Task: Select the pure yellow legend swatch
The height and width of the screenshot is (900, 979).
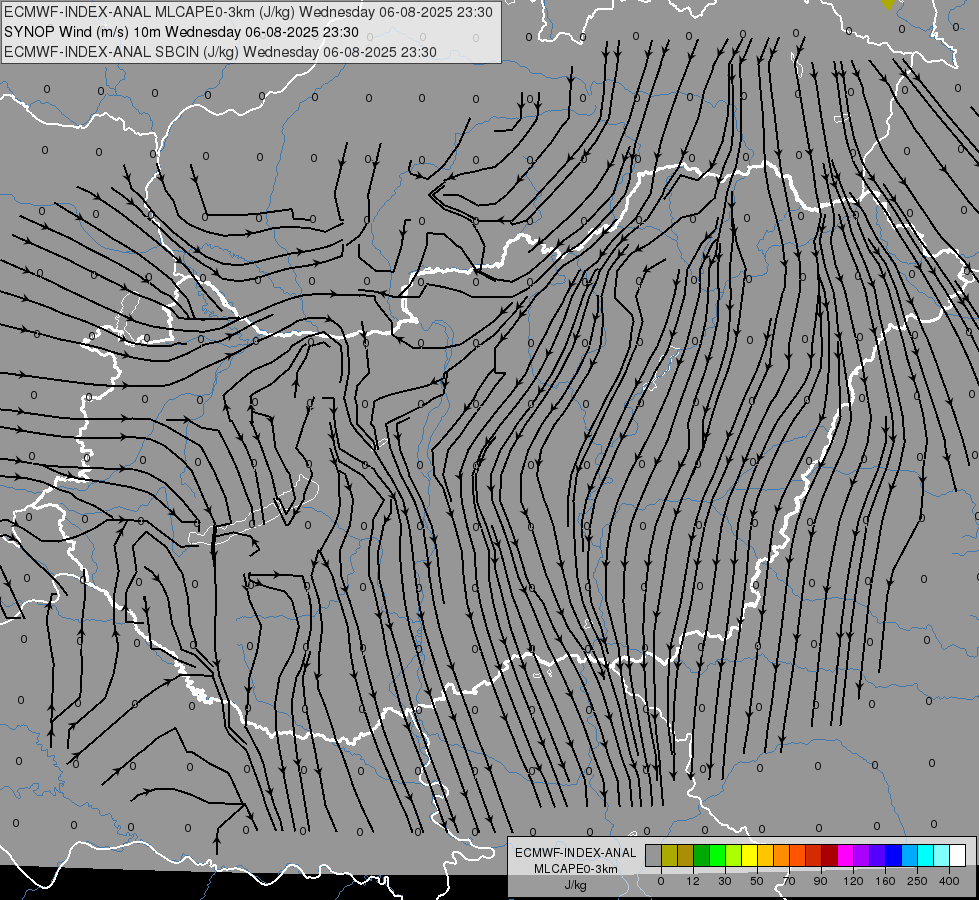Action: click(x=750, y=855)
